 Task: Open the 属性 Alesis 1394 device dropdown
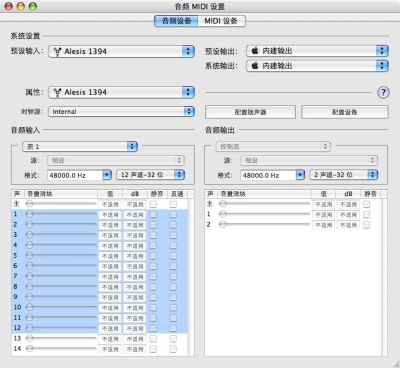click(x=121, y=92)
